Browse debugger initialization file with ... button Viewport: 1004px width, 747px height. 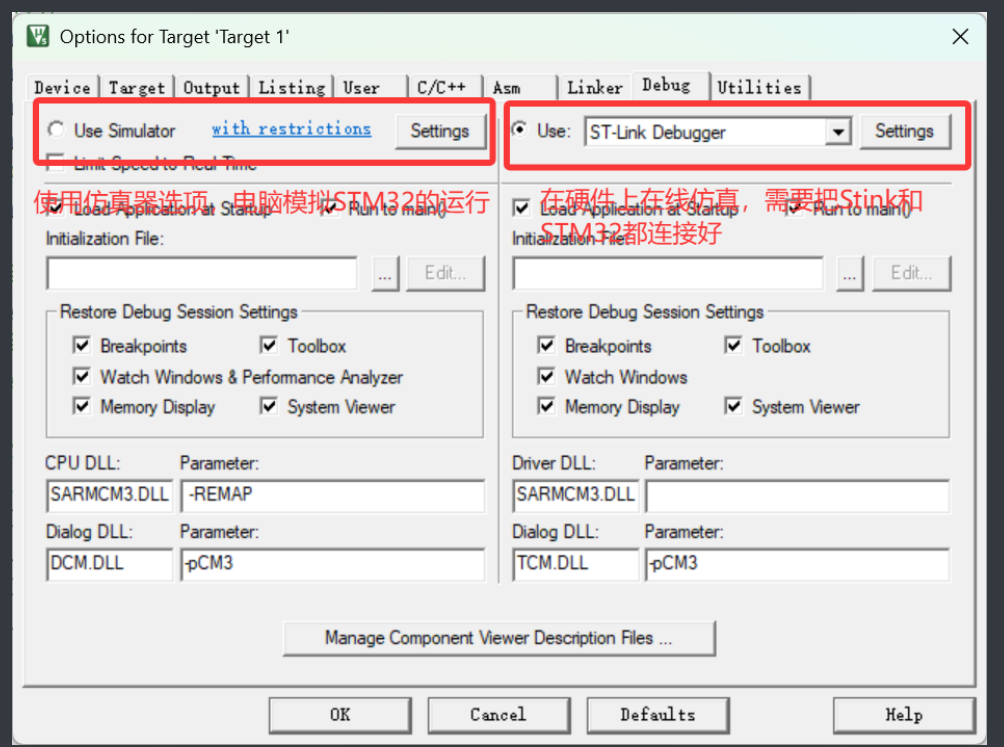point(850,274)
